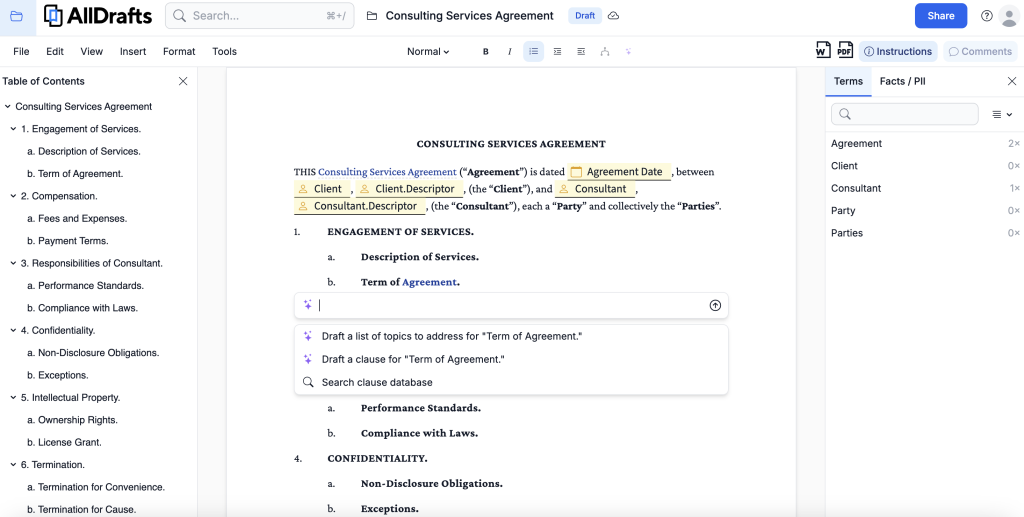Click the Italic formatting button

coord(510,52)
